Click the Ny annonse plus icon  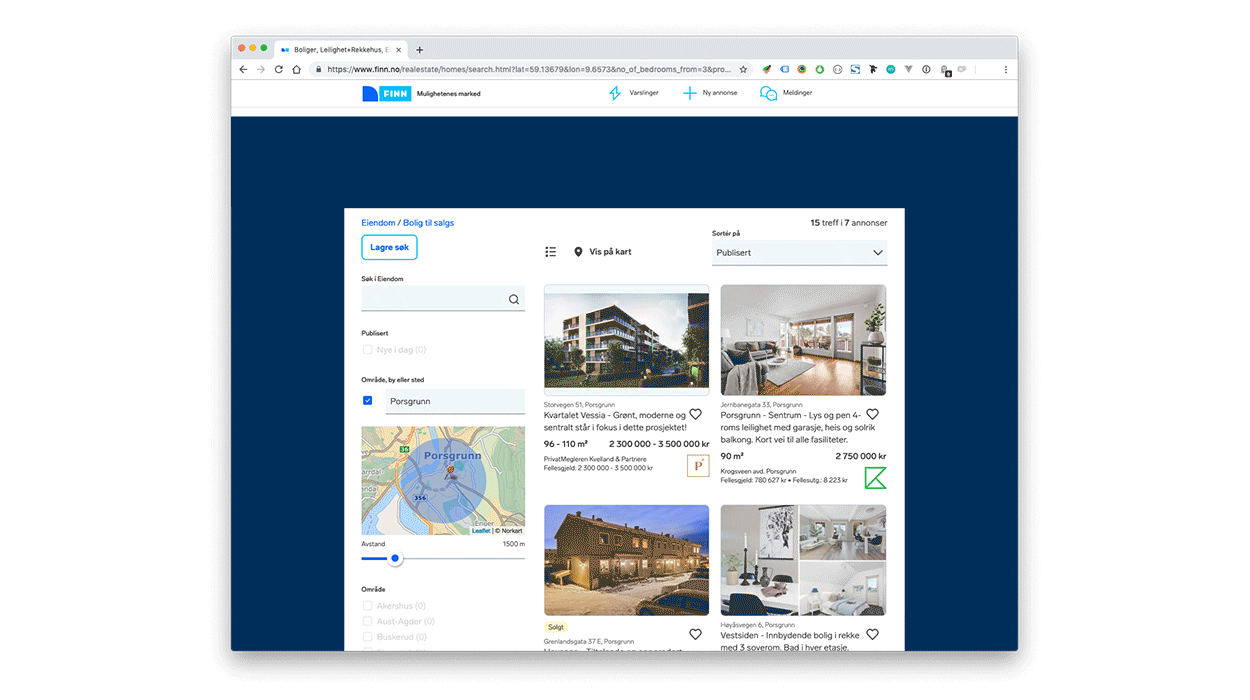coord(689,93)
